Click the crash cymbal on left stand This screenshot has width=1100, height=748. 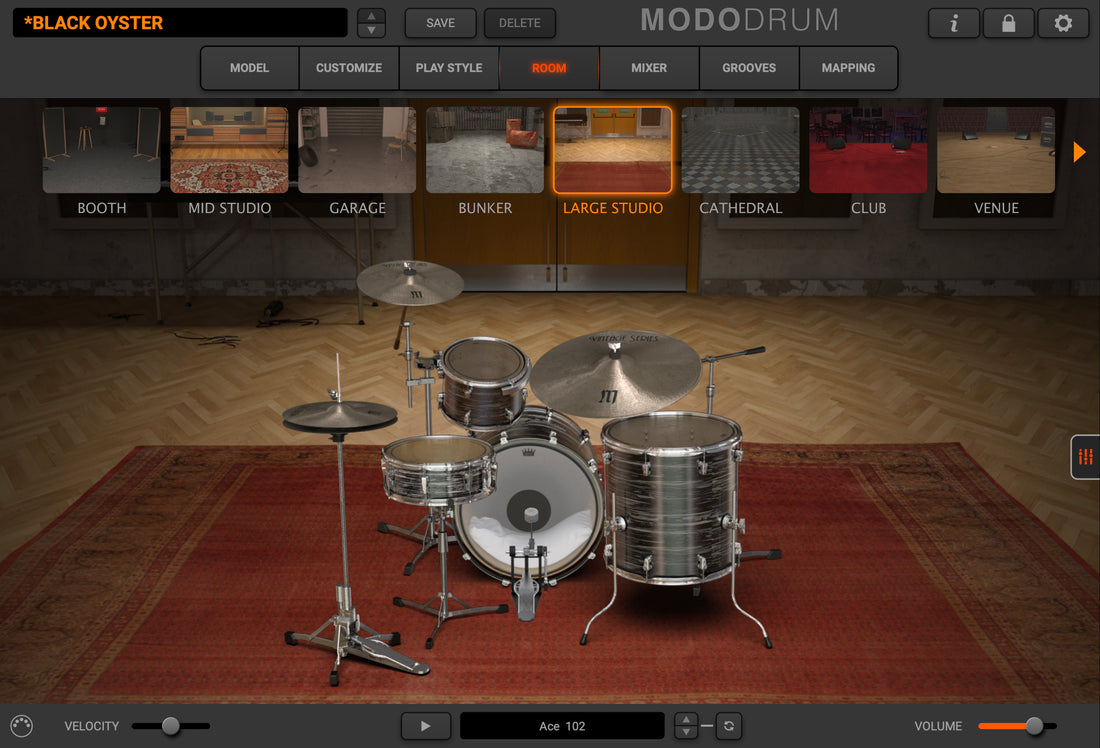(410, 283)
